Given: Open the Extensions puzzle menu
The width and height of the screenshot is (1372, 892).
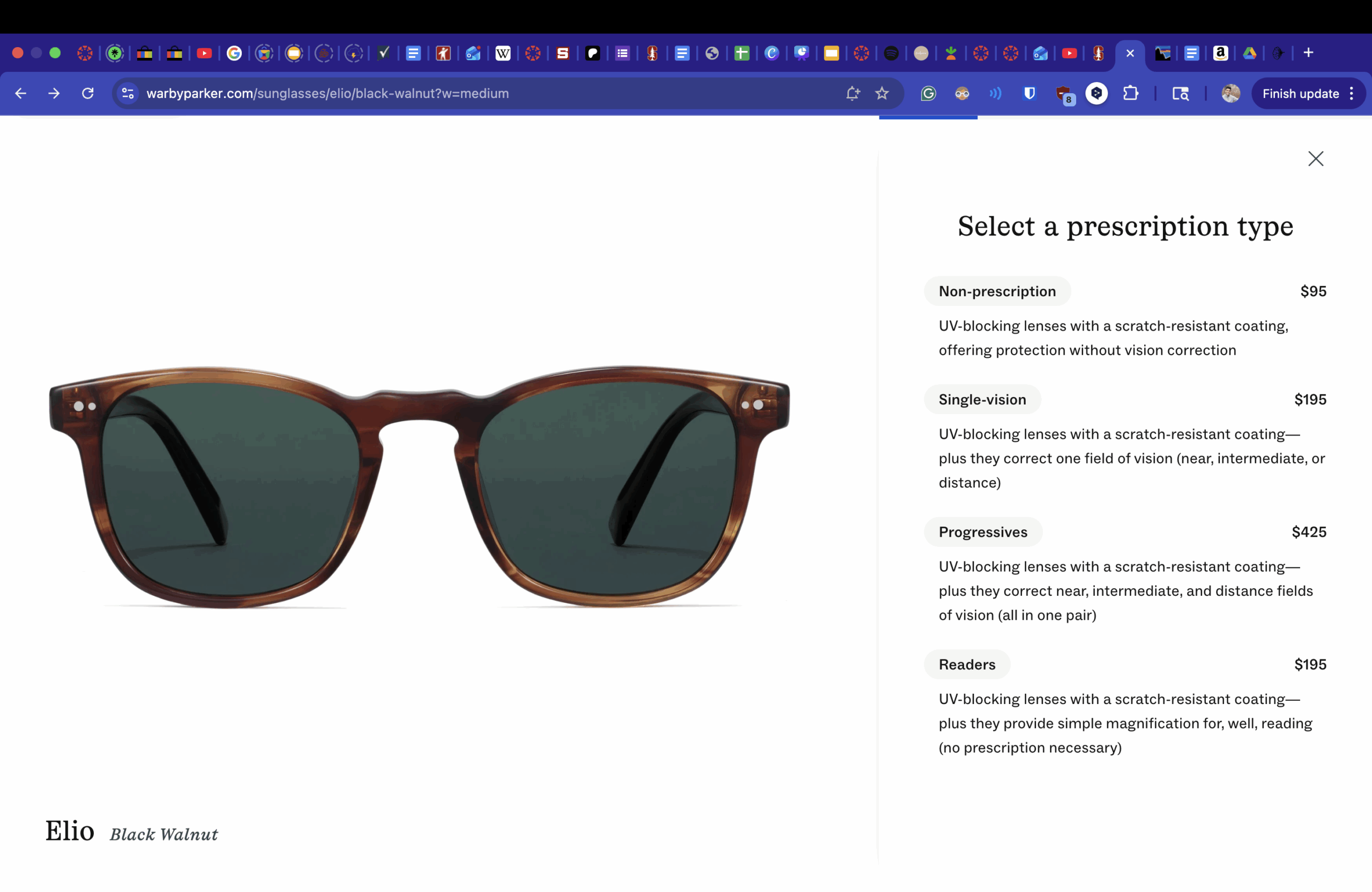Looking at the screenshot, I should point(1130,93).
